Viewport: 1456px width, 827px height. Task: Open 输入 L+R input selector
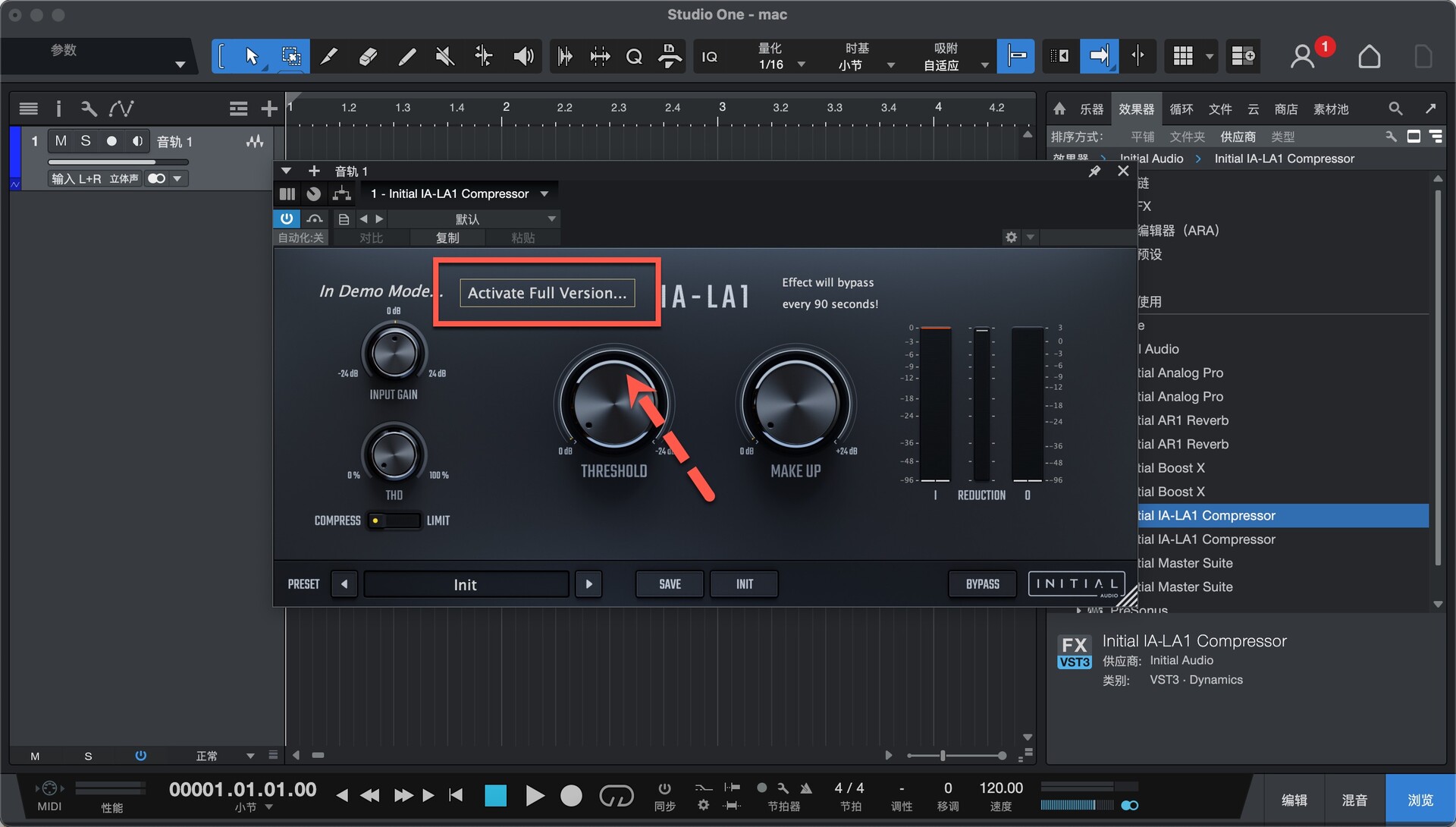coord(95,179)
